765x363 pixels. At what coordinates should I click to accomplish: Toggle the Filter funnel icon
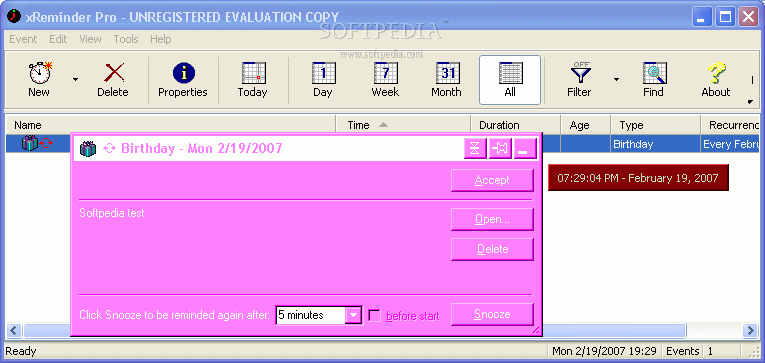580,80
